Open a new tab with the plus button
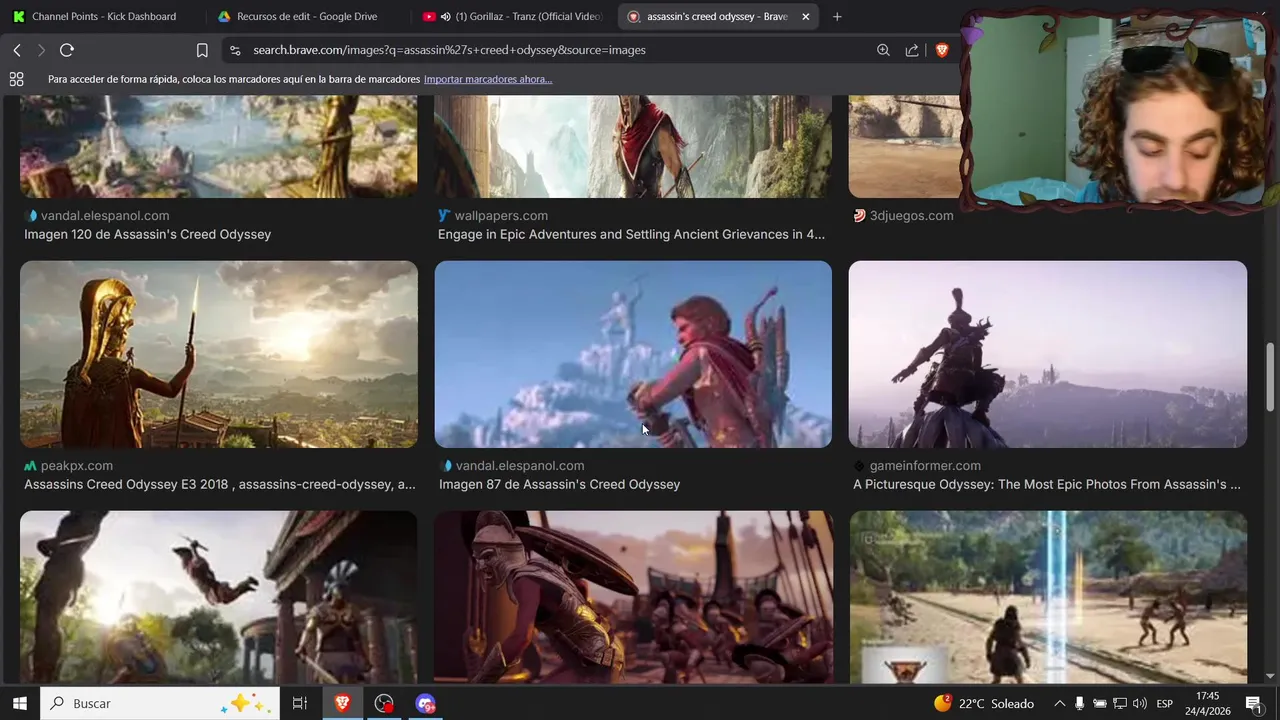1280x720 pixels. pyautogui.click(x=837, y=16)
